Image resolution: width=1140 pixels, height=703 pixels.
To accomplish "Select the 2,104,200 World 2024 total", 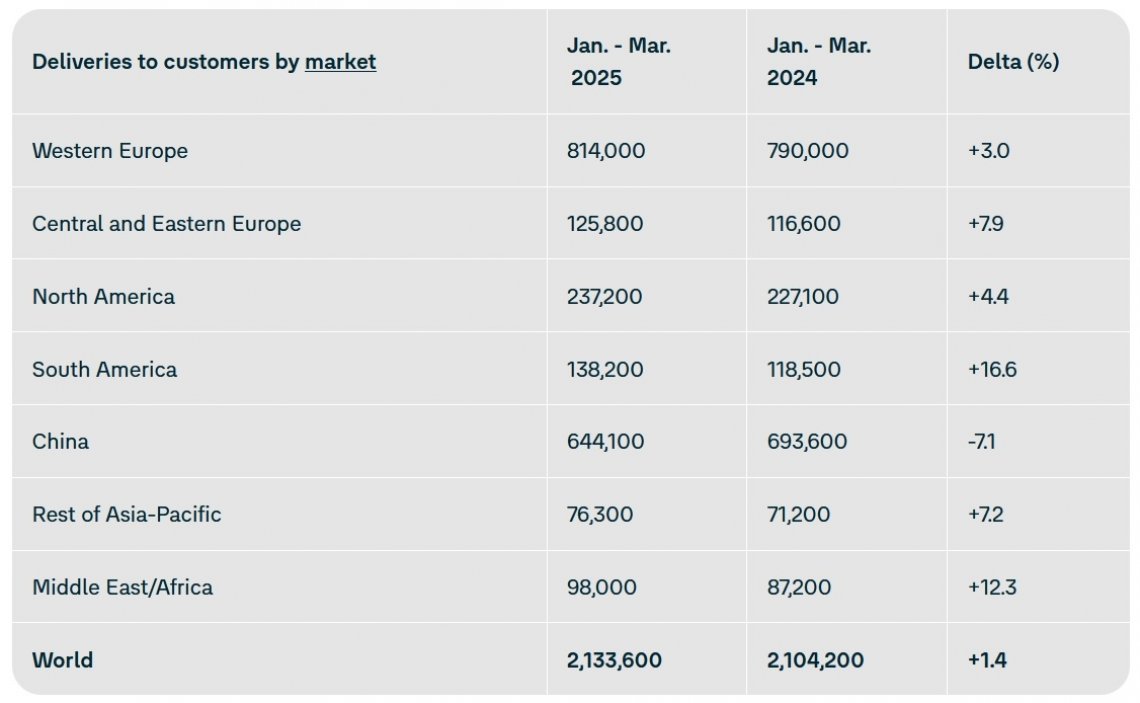I will [x=815, y=660].
